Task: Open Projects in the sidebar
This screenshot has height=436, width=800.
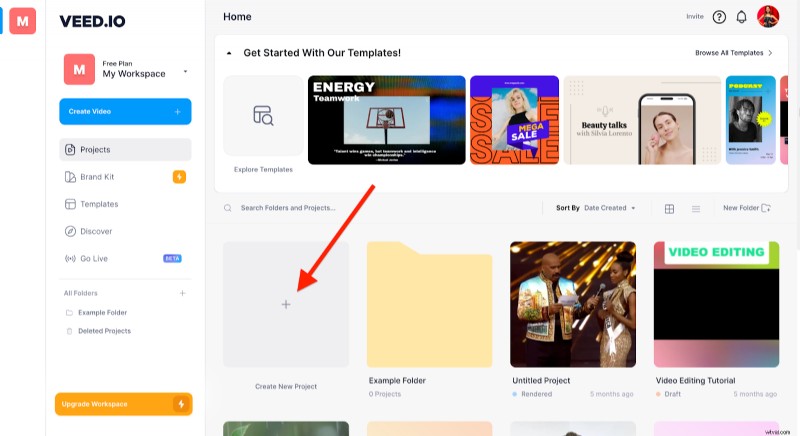Action: [125, 150]
